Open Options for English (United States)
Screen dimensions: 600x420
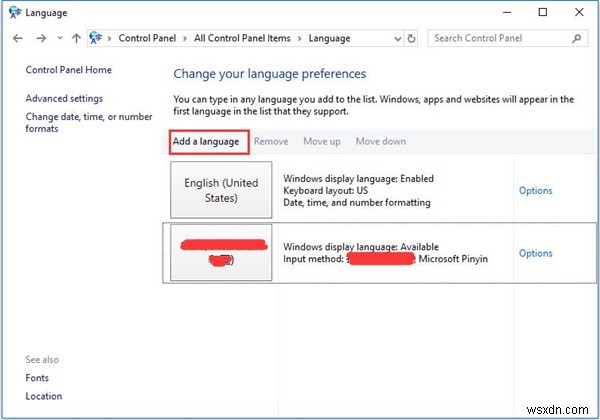[535, 190]
